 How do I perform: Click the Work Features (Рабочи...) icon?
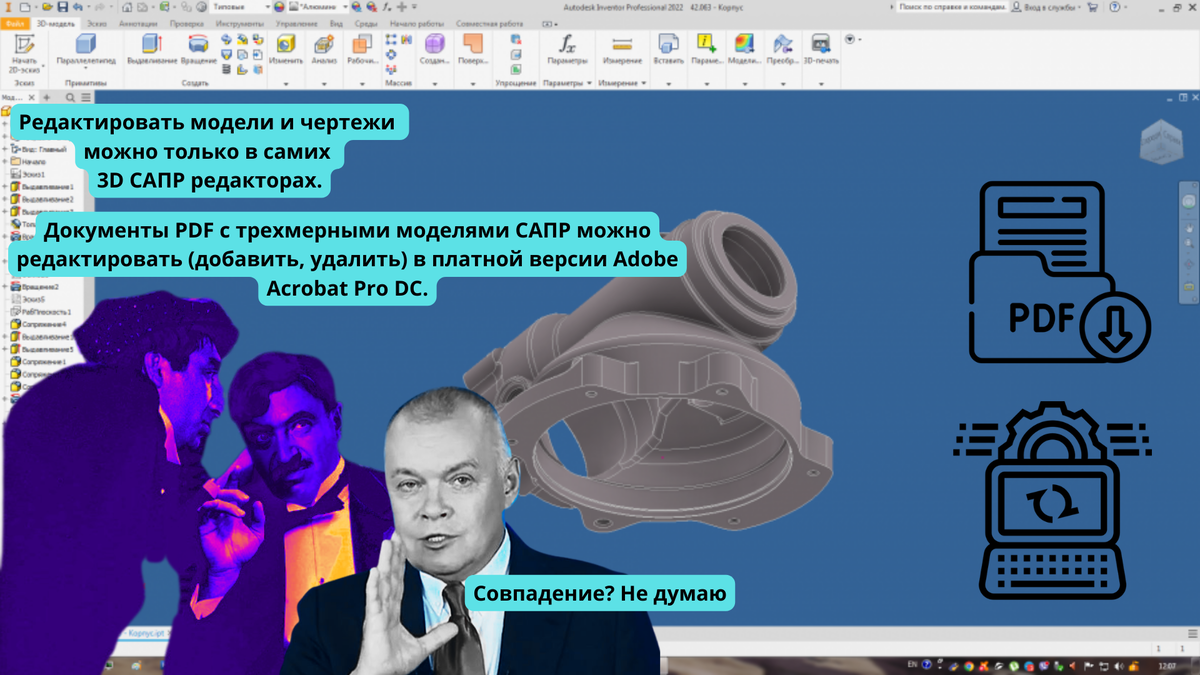tap(361, 49)
